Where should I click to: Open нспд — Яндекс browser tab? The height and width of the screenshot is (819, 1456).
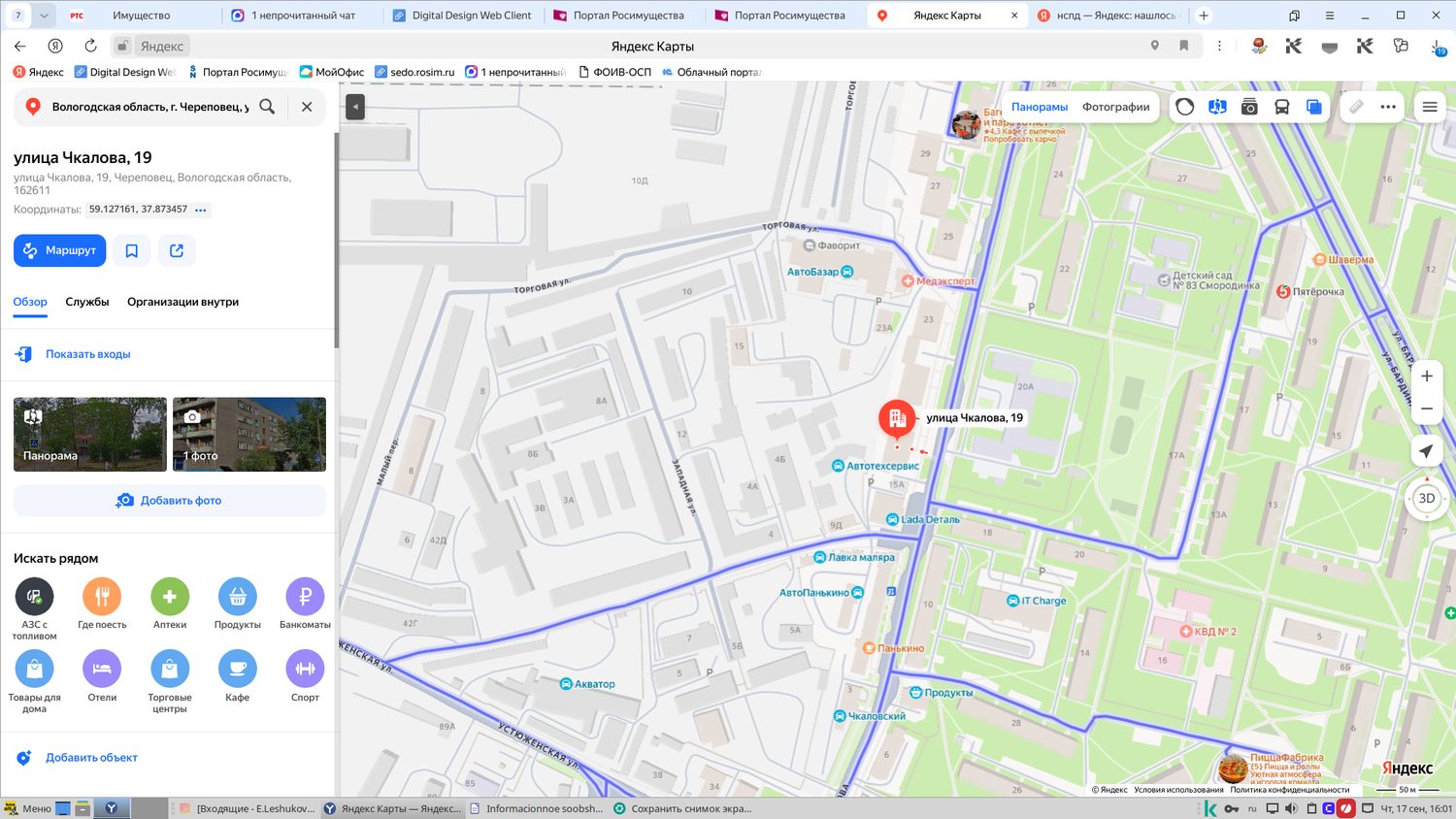pos(1108,16)
